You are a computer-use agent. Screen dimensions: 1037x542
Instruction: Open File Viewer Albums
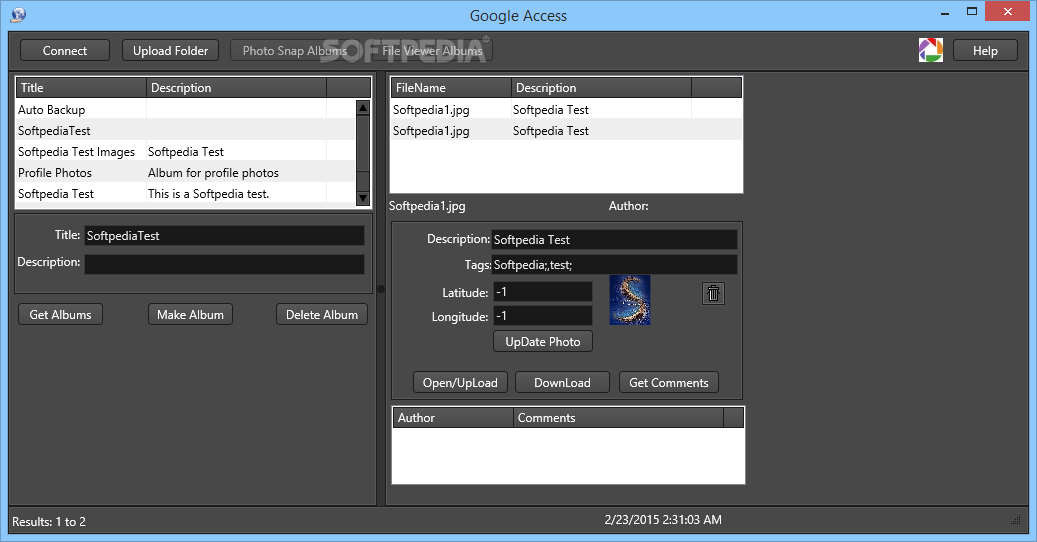point(433,51)
